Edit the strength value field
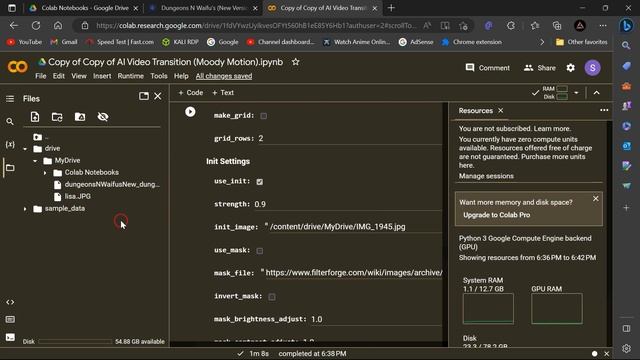The height and width of the screenshot is (360, 640). tap(348, 204)
